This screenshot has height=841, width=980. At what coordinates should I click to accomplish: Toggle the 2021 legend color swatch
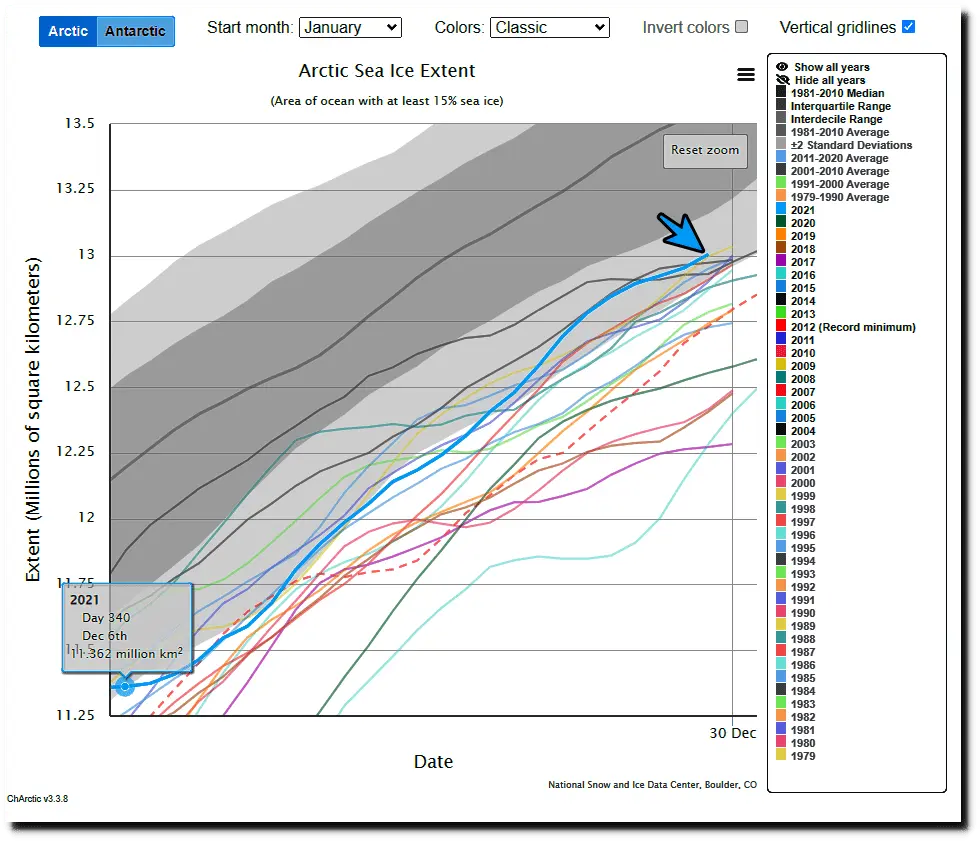[x=781, y=210]
